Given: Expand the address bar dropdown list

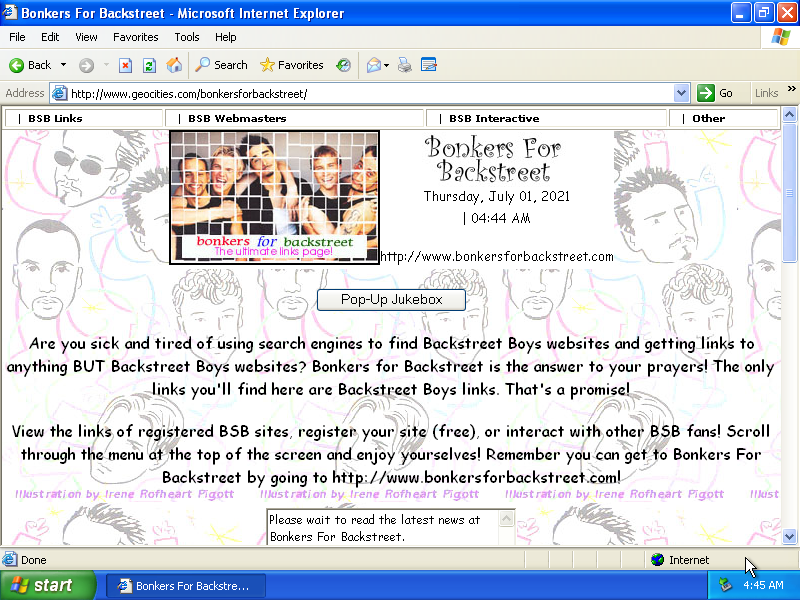Looking at the screenshot, I should coord(681,93).
